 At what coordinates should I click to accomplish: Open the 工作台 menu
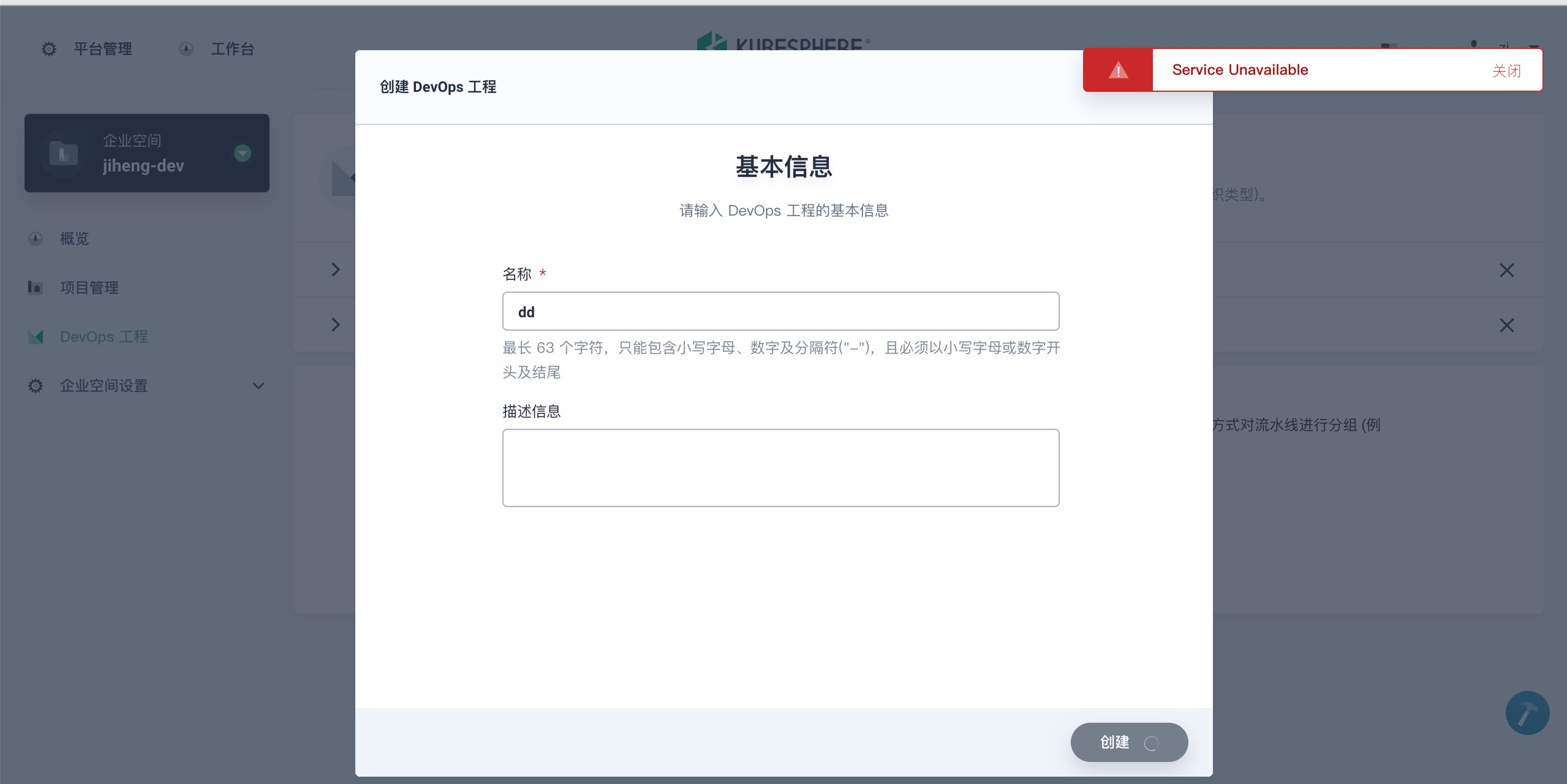(x=232, y=49)
